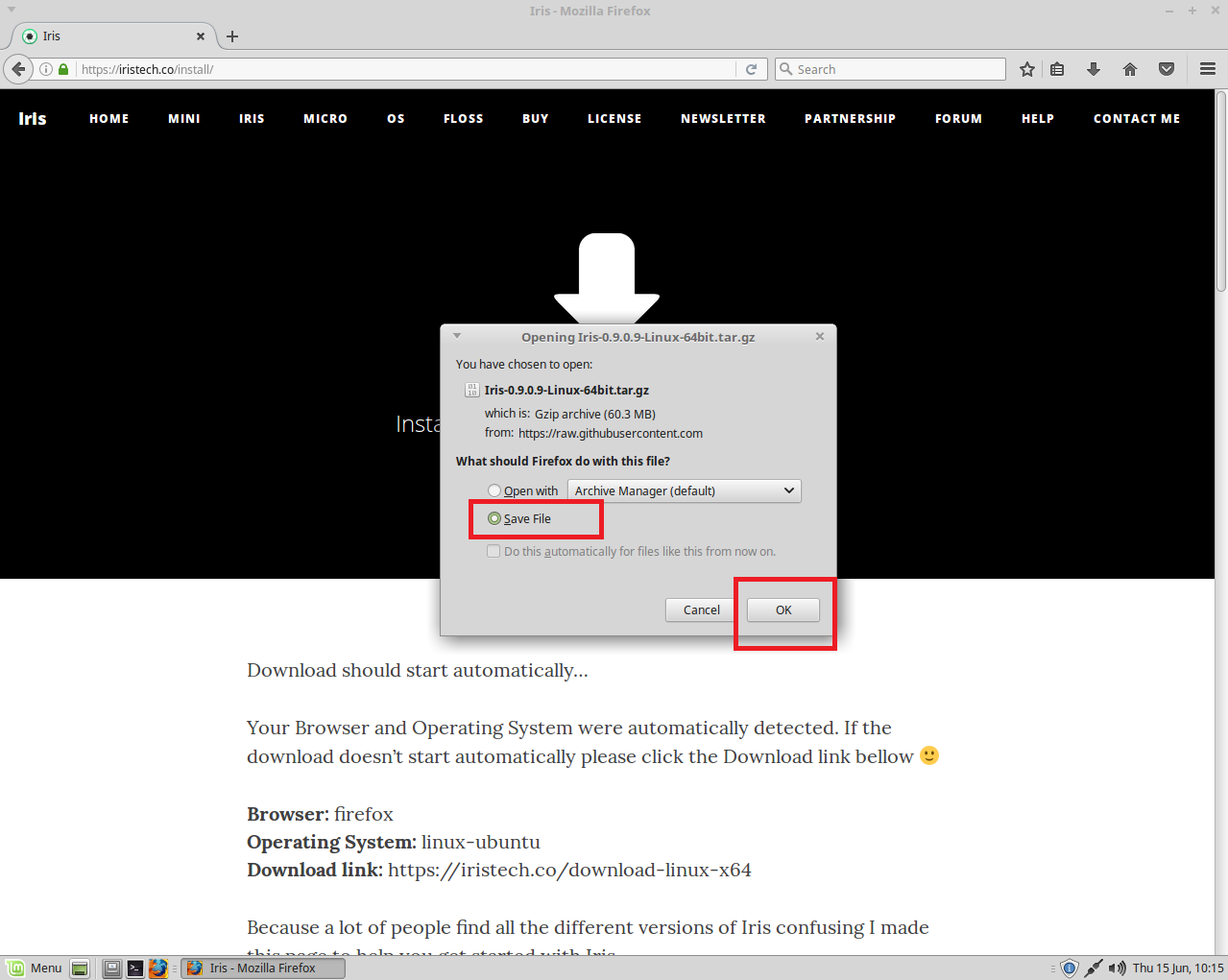
Task: Open the volume control in the tray
Action: tap(1117, 968)
